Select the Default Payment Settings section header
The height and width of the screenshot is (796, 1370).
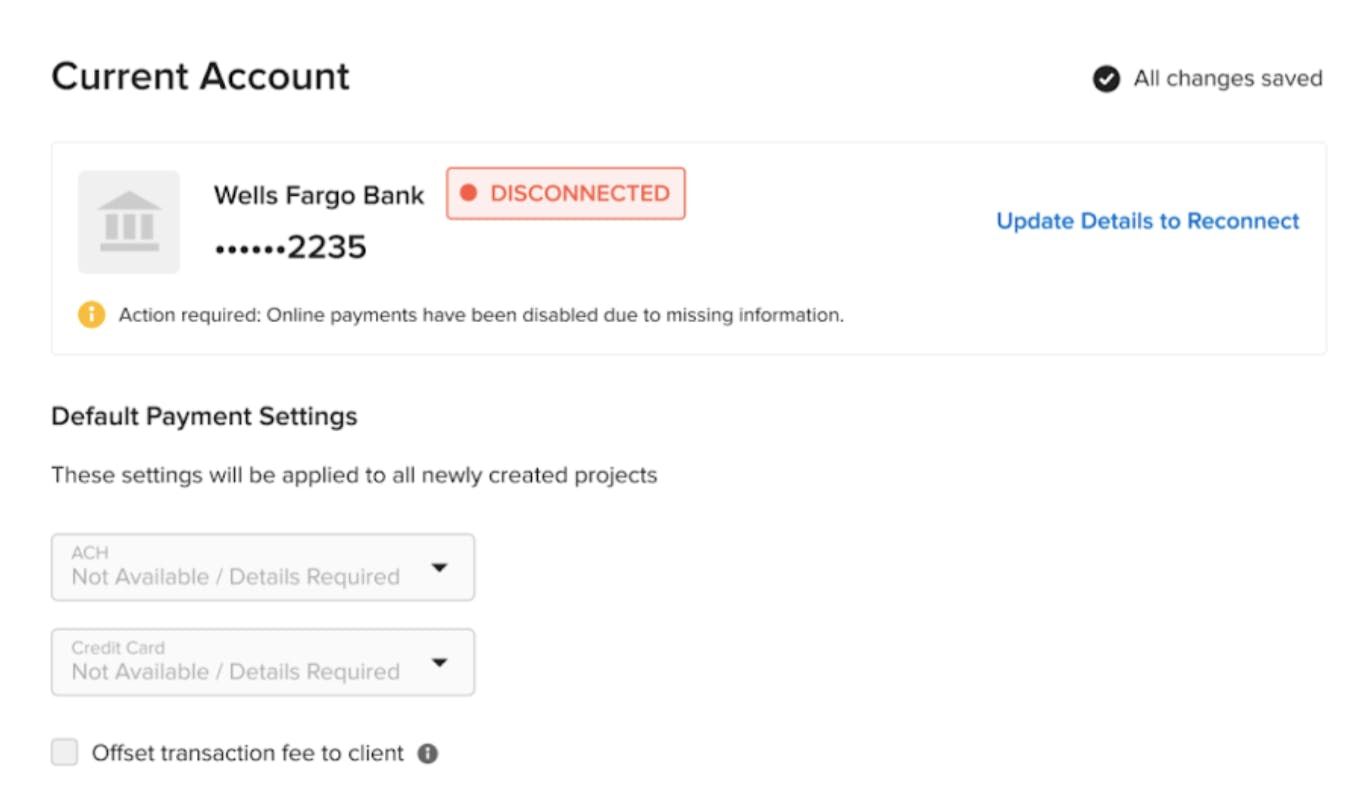tap(204, 416)
